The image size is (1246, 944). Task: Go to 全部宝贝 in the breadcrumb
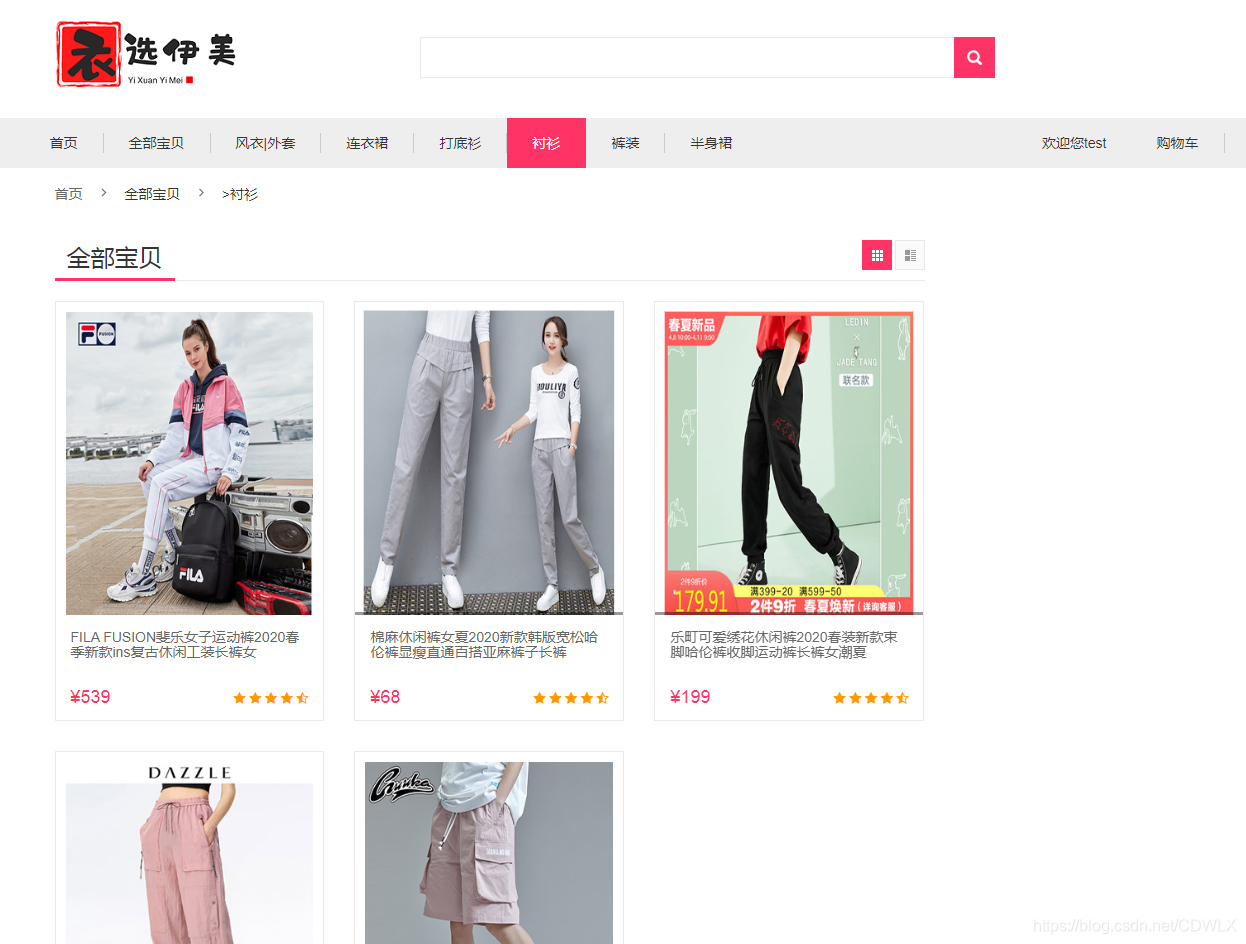[152, 194]
